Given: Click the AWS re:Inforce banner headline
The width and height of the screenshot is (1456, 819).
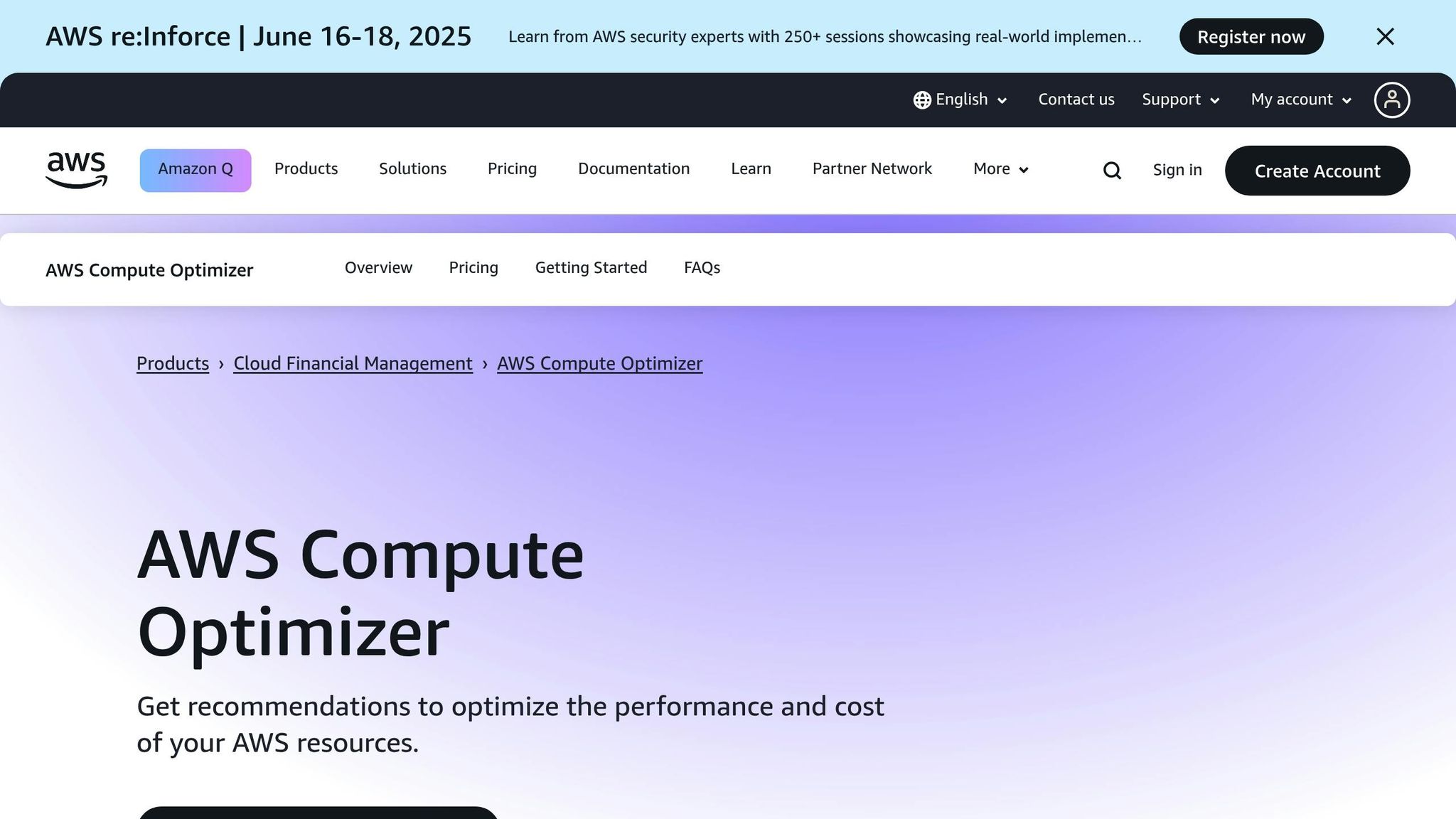Looking at the screenshot, I should [x=258, y=36].
